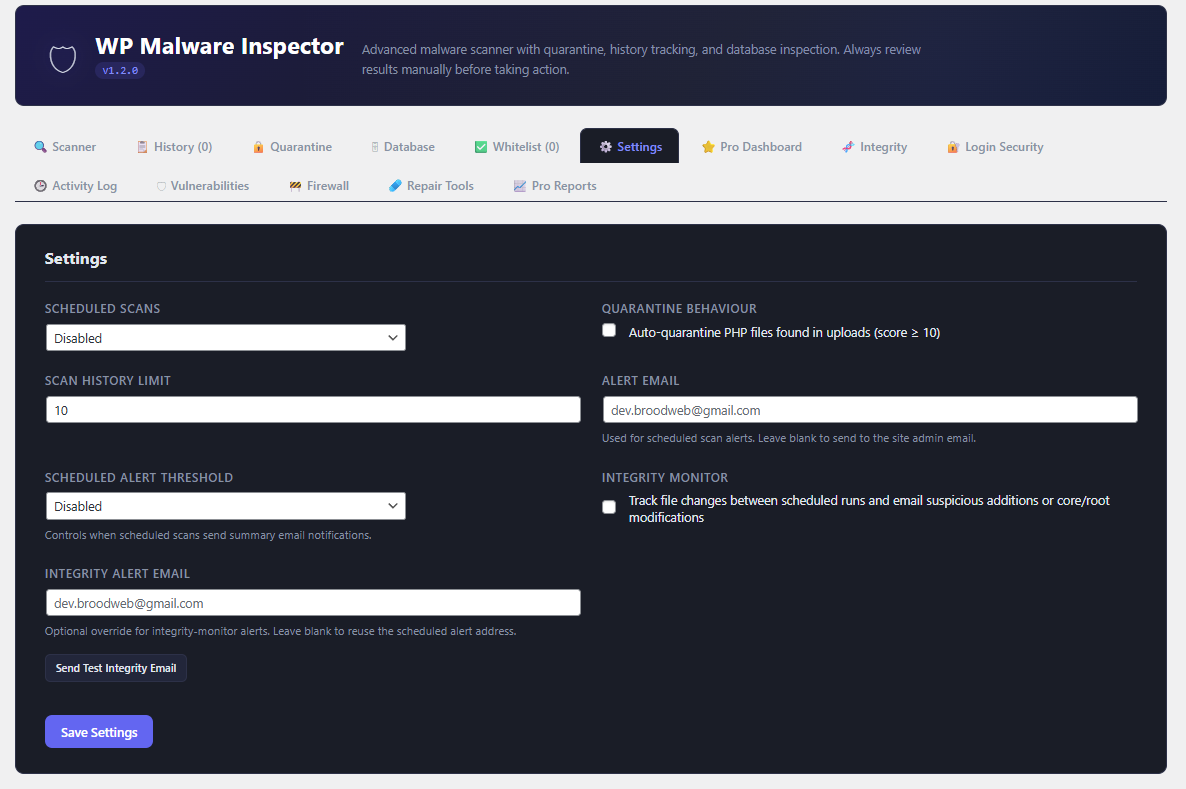This screenshot has width=1186, height=789.
Task: Click the Scanner magnifying glass icon
Action: pyautogui.click(x=41, y=147)
